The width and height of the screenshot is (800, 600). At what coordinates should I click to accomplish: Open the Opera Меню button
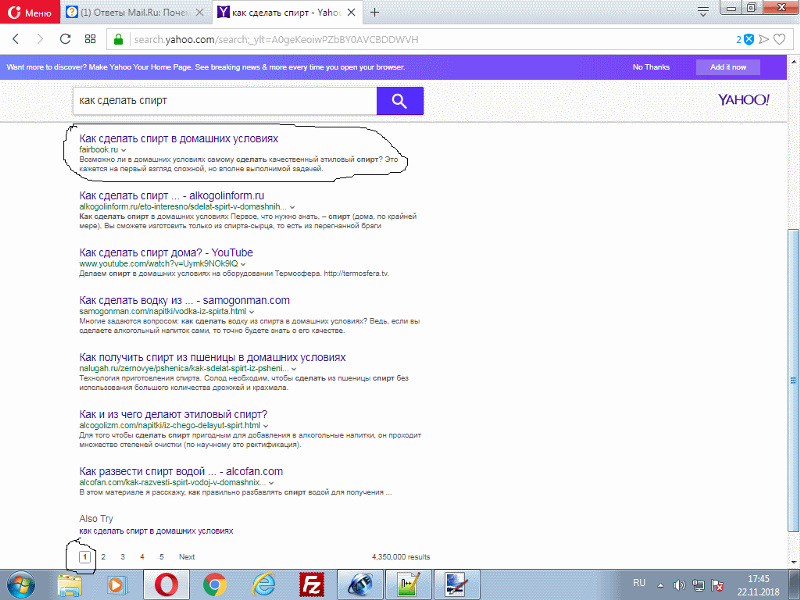(x=30, y=12)
